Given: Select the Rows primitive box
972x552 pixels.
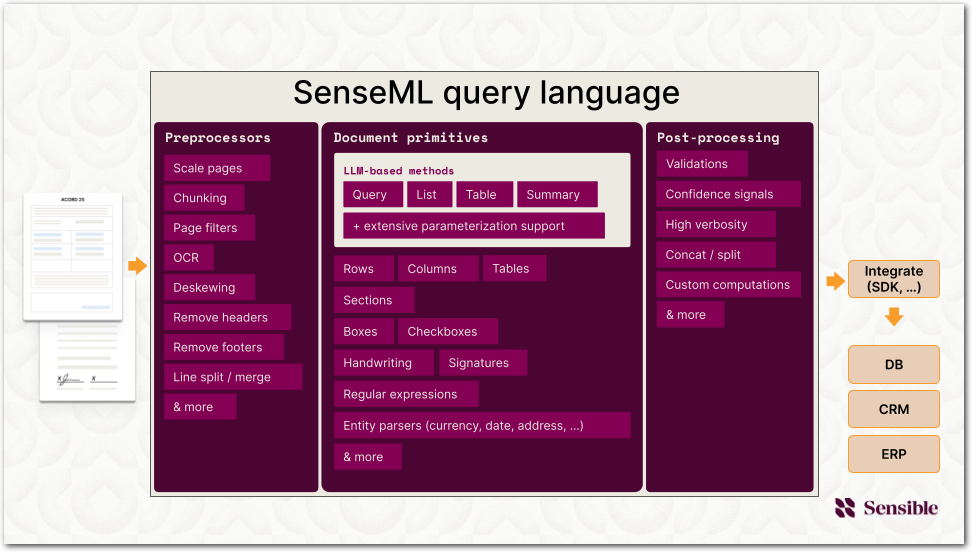Looking at the screenshot, I should (x=364, y=269).
